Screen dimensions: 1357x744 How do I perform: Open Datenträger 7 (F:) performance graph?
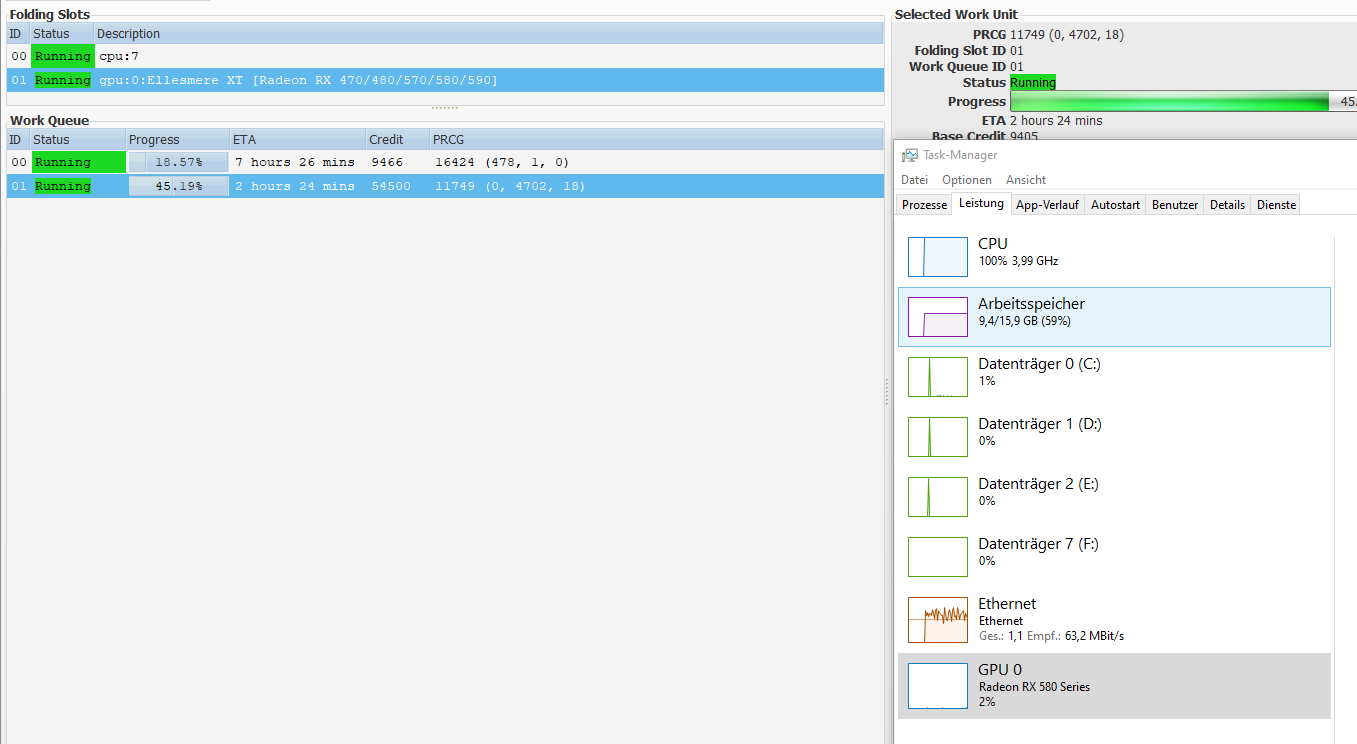938,557
